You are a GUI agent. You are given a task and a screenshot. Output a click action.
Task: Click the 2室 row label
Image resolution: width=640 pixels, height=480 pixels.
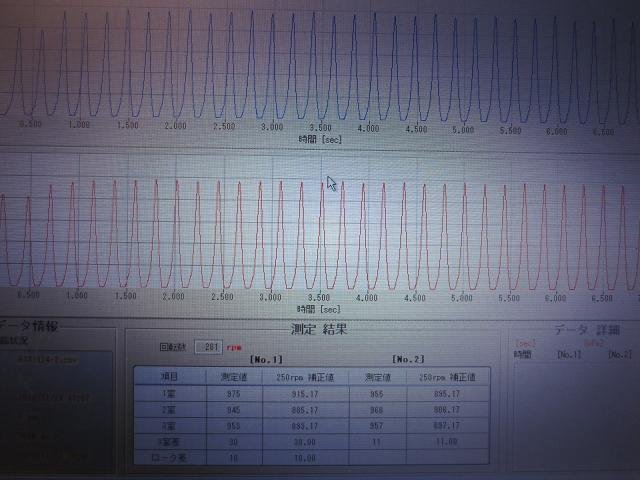pyautogui.click(x=170, y=410)
